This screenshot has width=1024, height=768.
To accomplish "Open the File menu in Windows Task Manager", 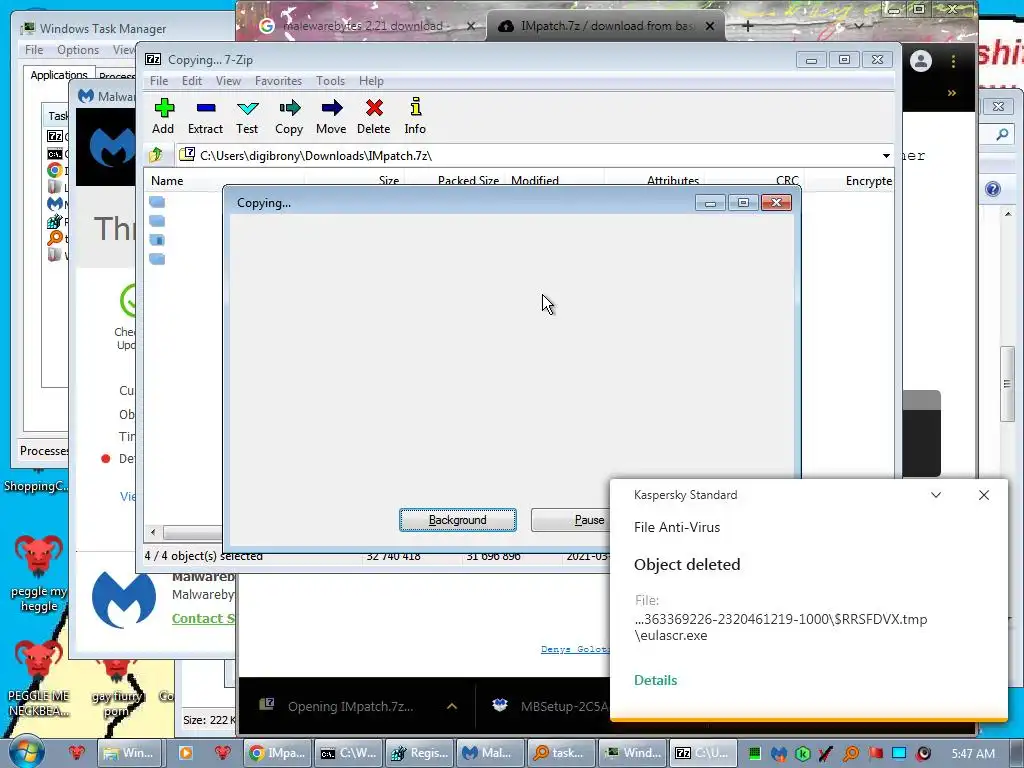I will 34,50.
